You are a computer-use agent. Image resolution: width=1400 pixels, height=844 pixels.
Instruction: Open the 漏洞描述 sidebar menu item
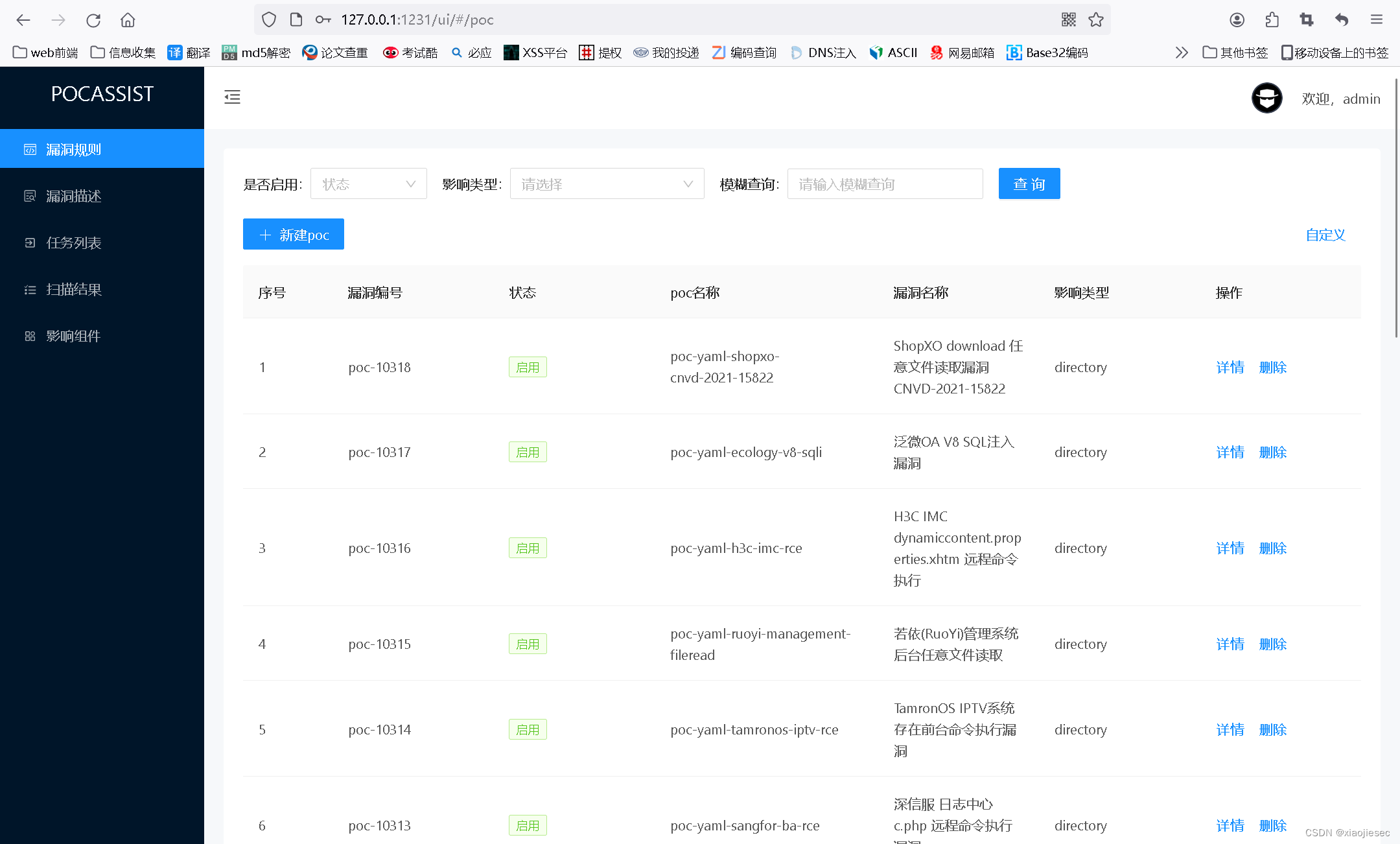pyautogui.click(x=73, y=196)
